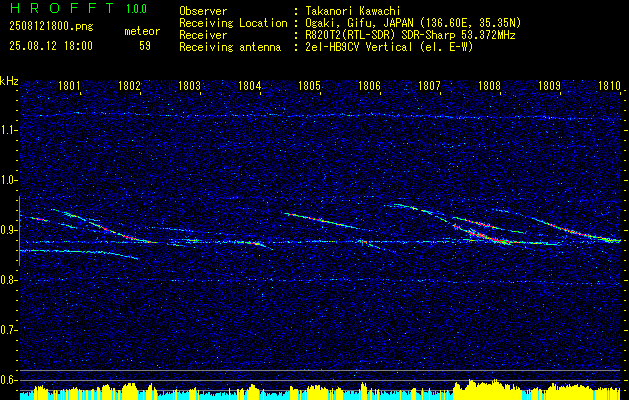
Task: Click the observer name Takanori Kawachi
Action: pos(351,11)
